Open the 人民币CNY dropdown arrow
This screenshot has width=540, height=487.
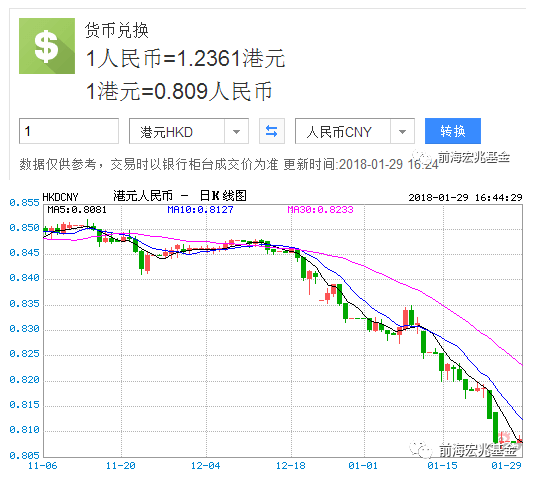coord(402,132)
